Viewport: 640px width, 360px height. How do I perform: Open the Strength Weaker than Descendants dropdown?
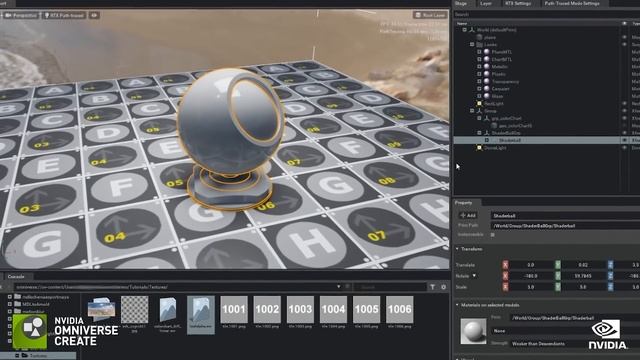575,344
